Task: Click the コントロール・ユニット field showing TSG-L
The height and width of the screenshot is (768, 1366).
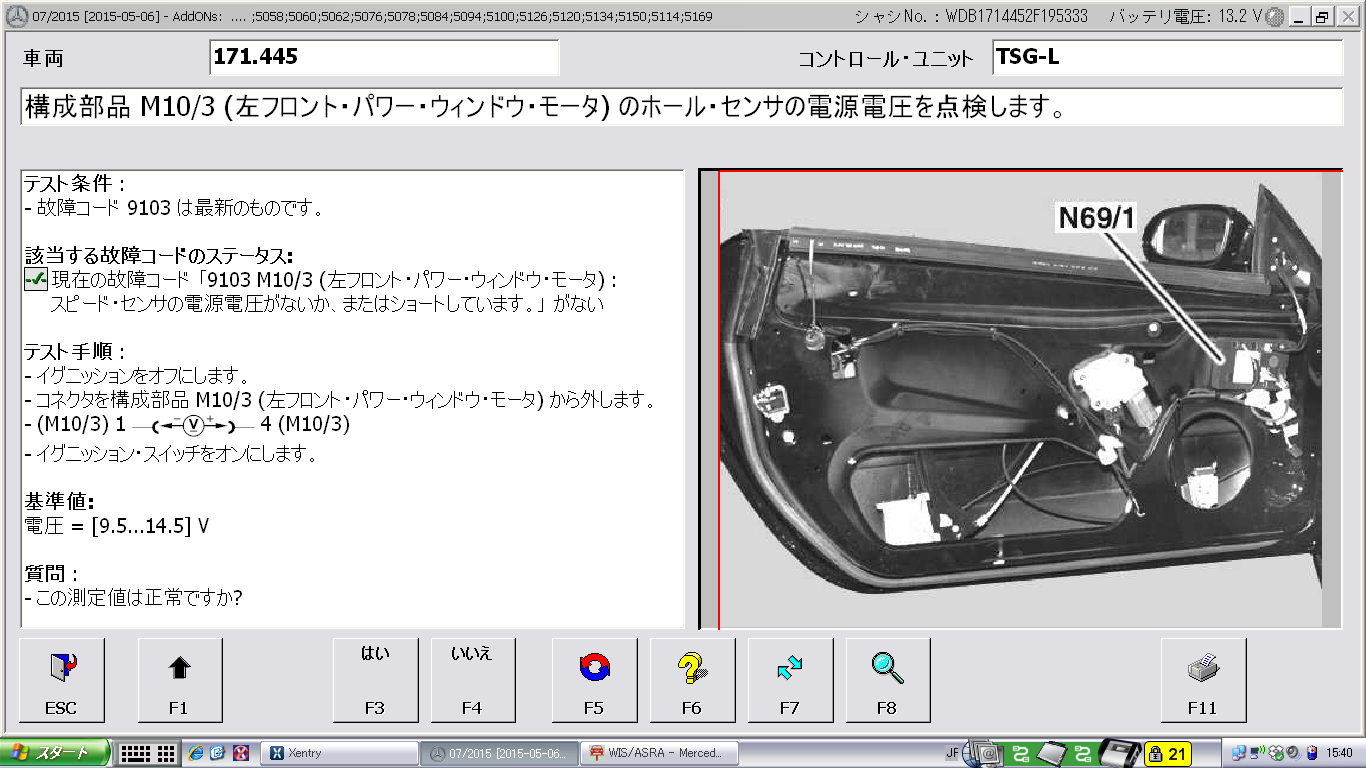Action: coord(1166,58)
